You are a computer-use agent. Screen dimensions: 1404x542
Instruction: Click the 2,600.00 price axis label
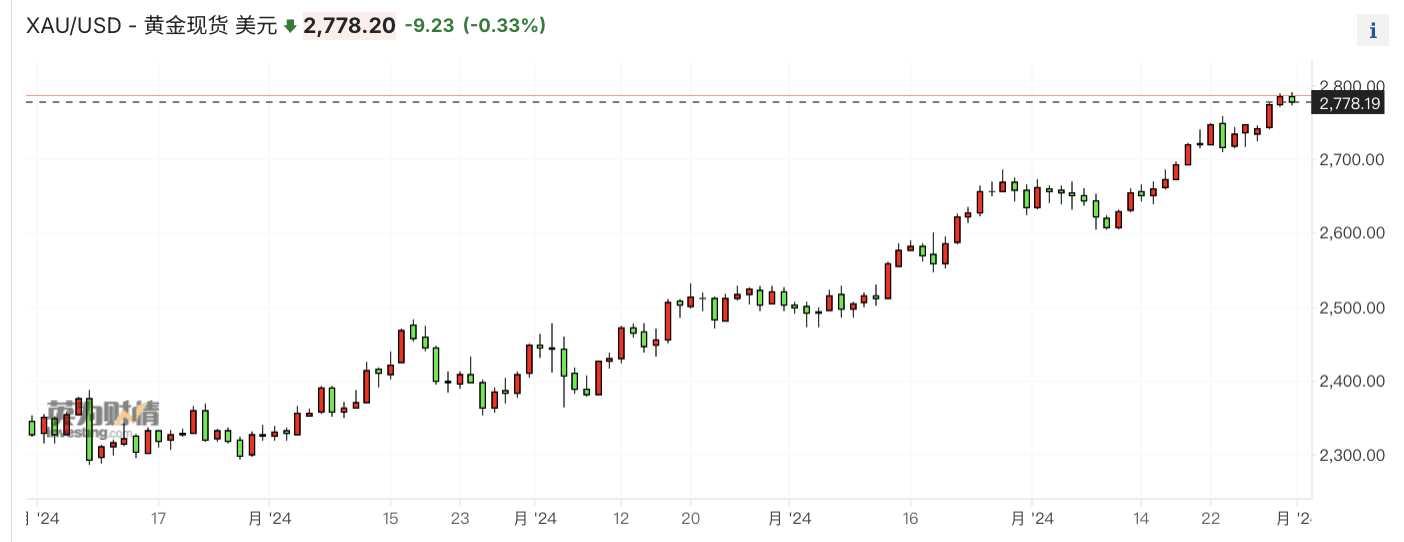click(1351, 233)
